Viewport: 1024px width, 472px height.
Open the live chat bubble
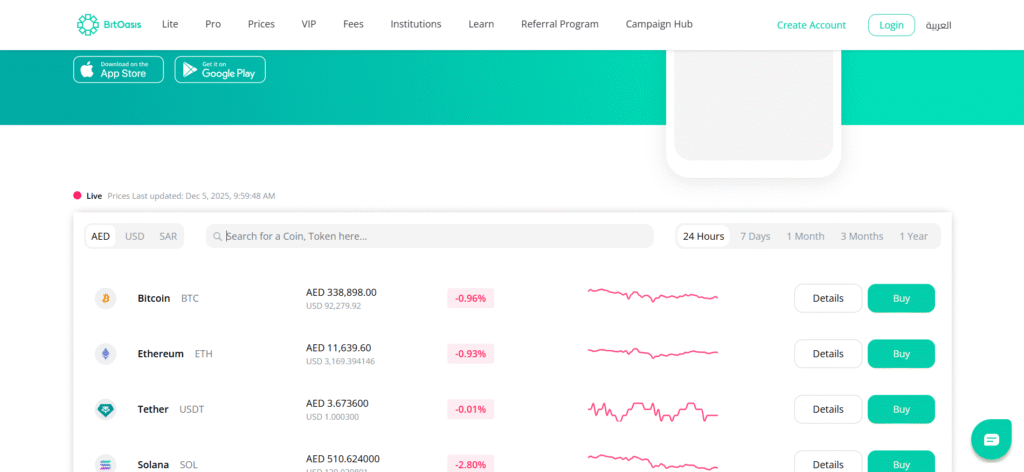click(x=991, y=439)
